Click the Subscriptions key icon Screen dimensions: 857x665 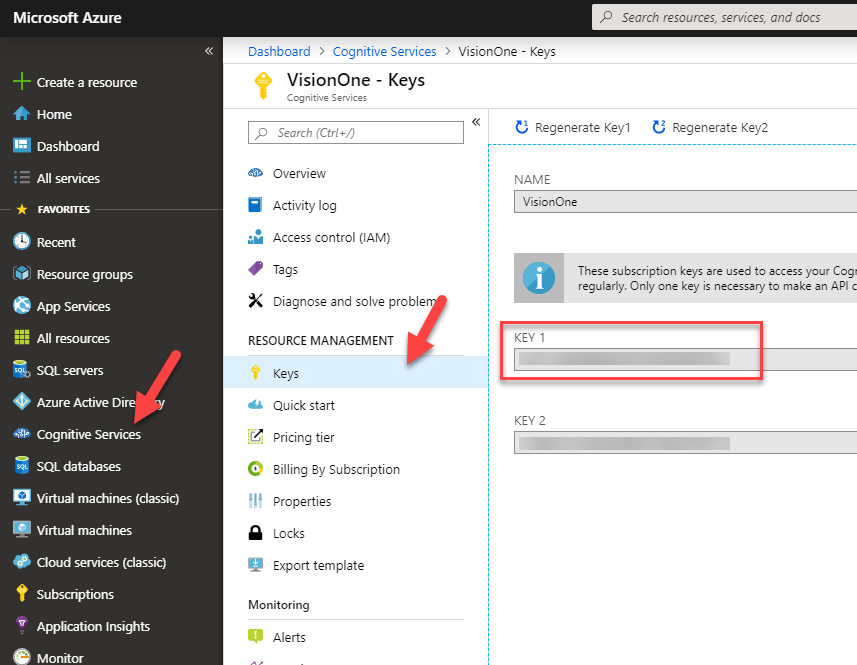pyautogui.click(x=21, y=593)
